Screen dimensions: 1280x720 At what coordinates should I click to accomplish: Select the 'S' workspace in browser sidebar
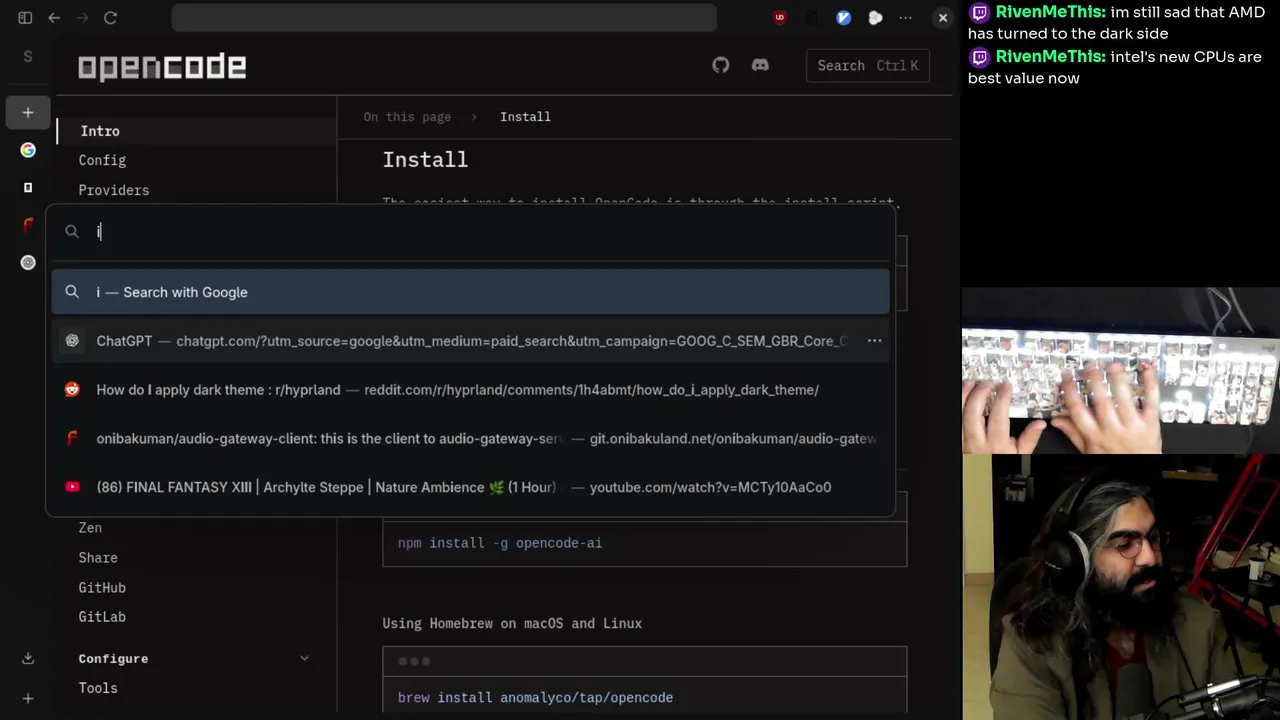click(x=28, y=56)
